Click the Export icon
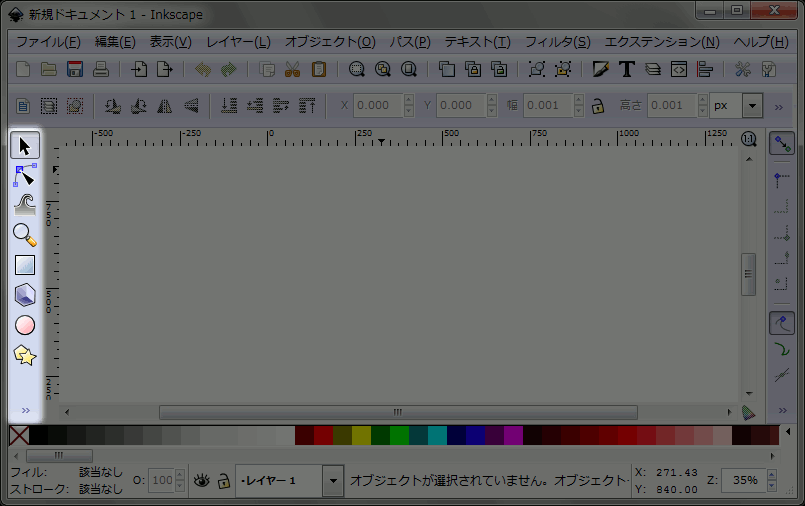 (165, 69)
